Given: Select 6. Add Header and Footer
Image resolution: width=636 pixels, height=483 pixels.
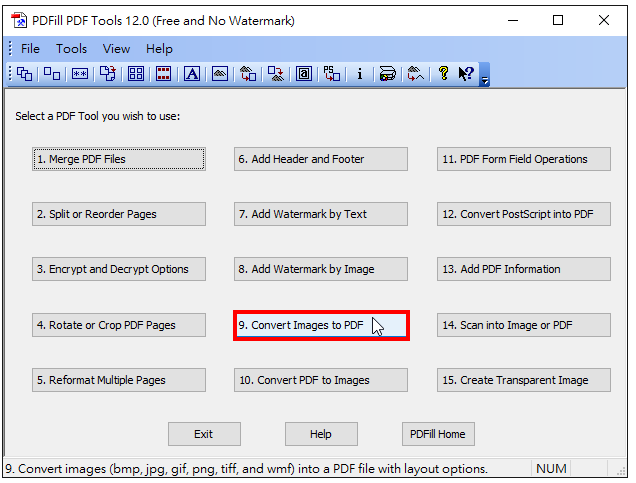Looking at the screenshot, I should pos(321,159).
